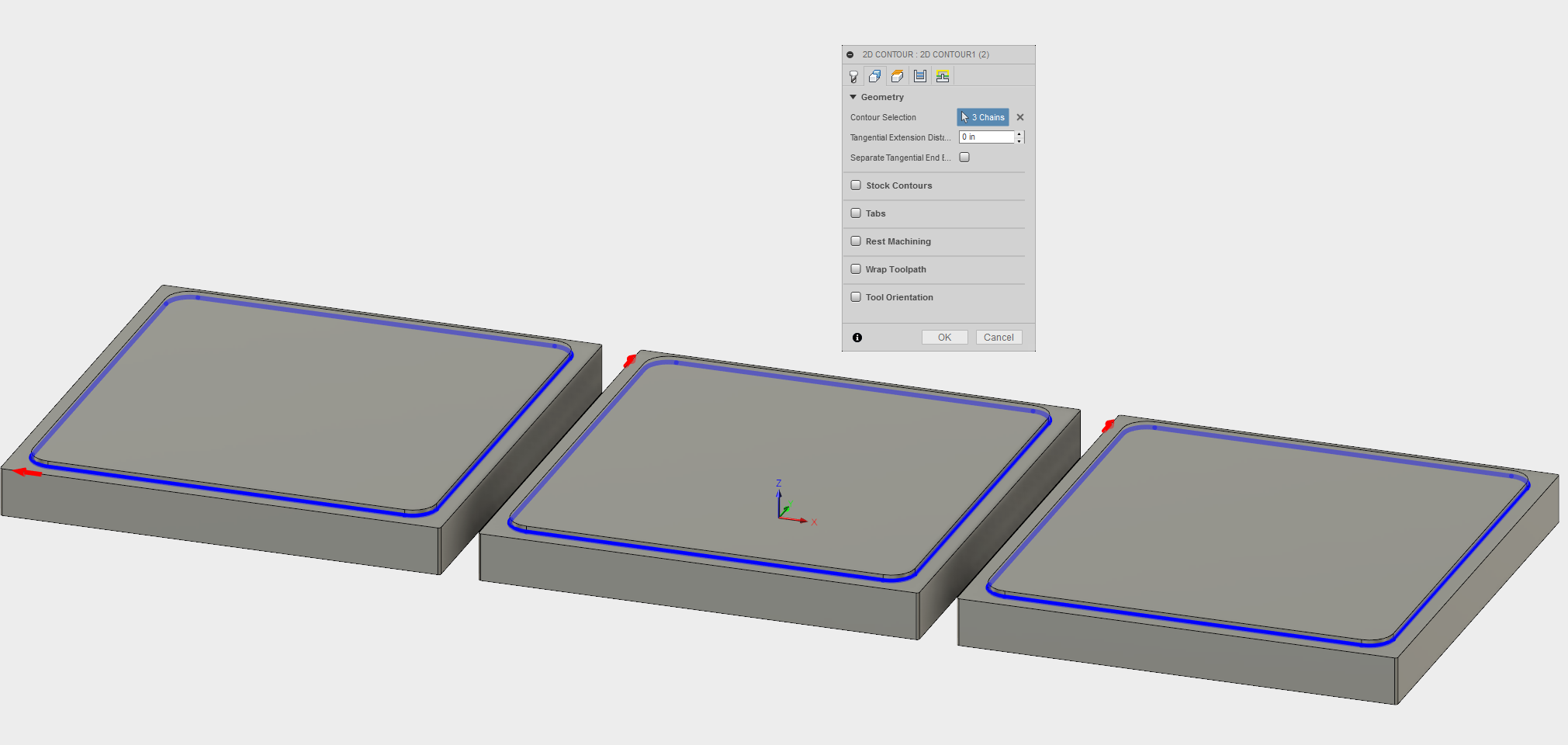Enable the Stock Contours checkbox

tap(856, 185)
